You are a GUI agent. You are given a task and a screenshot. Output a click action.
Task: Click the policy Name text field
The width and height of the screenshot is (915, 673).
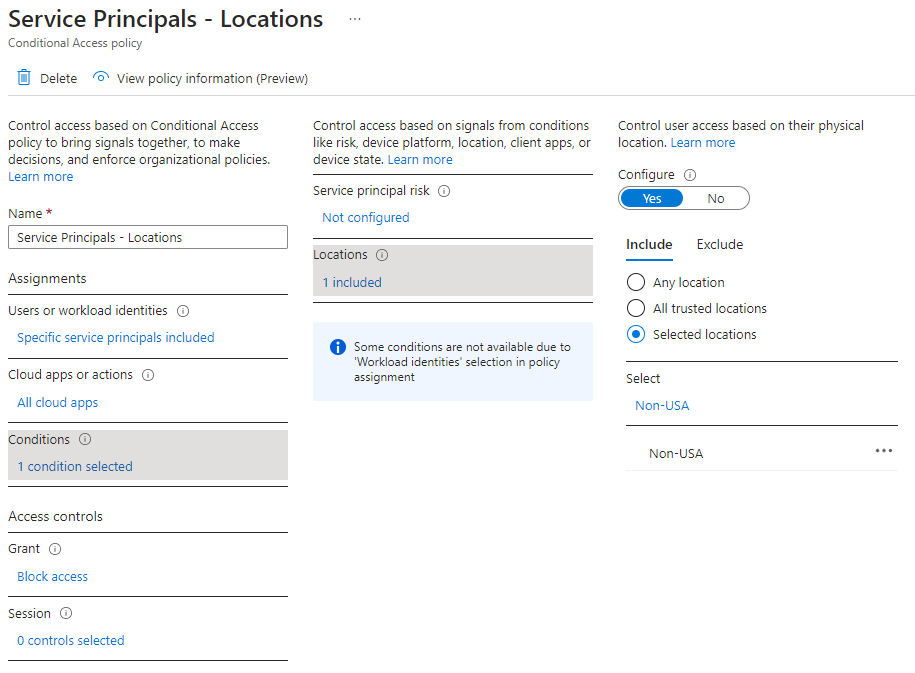point(147,238)
